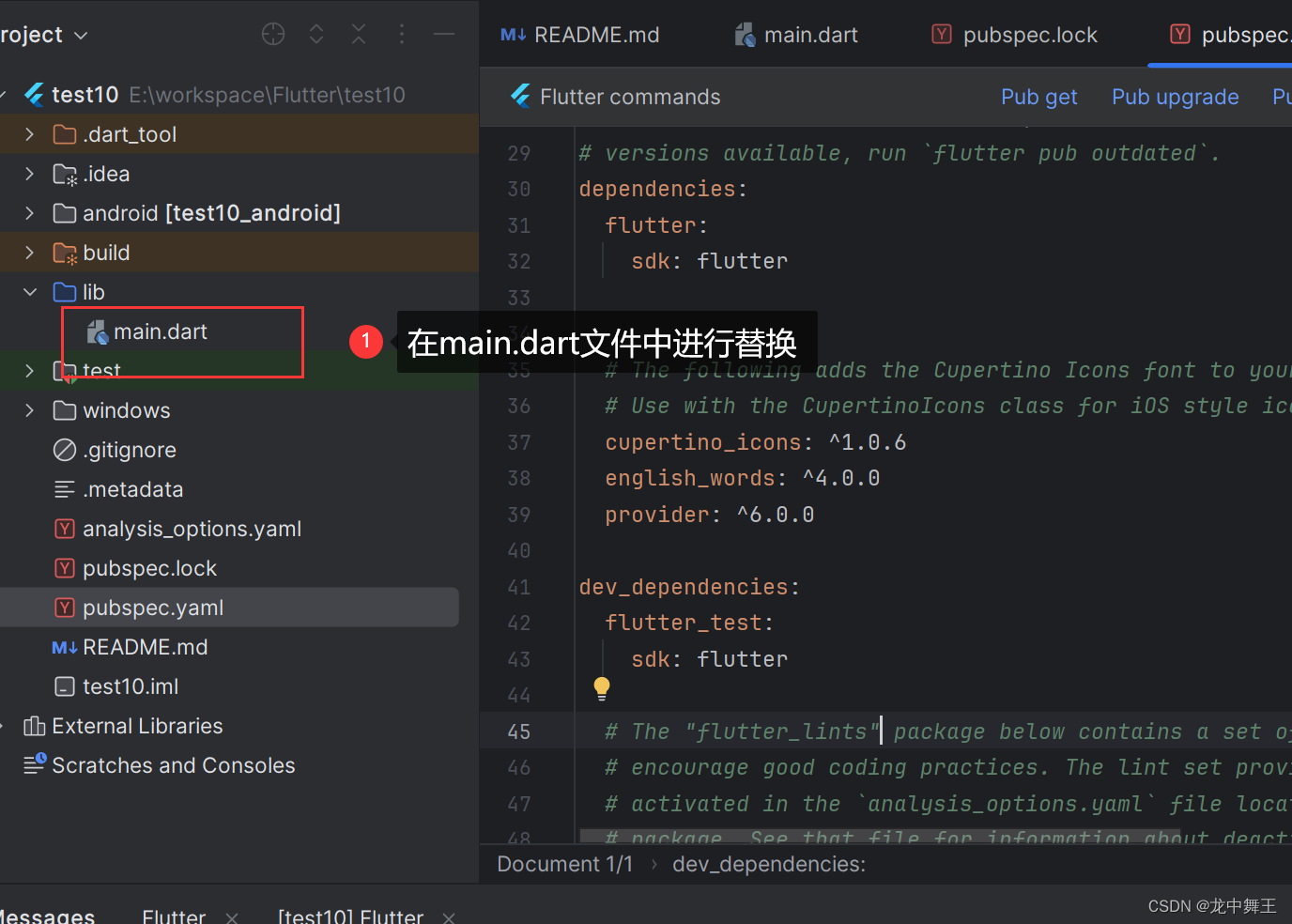Viewport: 1292px width, 924px height.
Task: Click the yellow lightbulb intention icon
Action: [x=602, y=688]
